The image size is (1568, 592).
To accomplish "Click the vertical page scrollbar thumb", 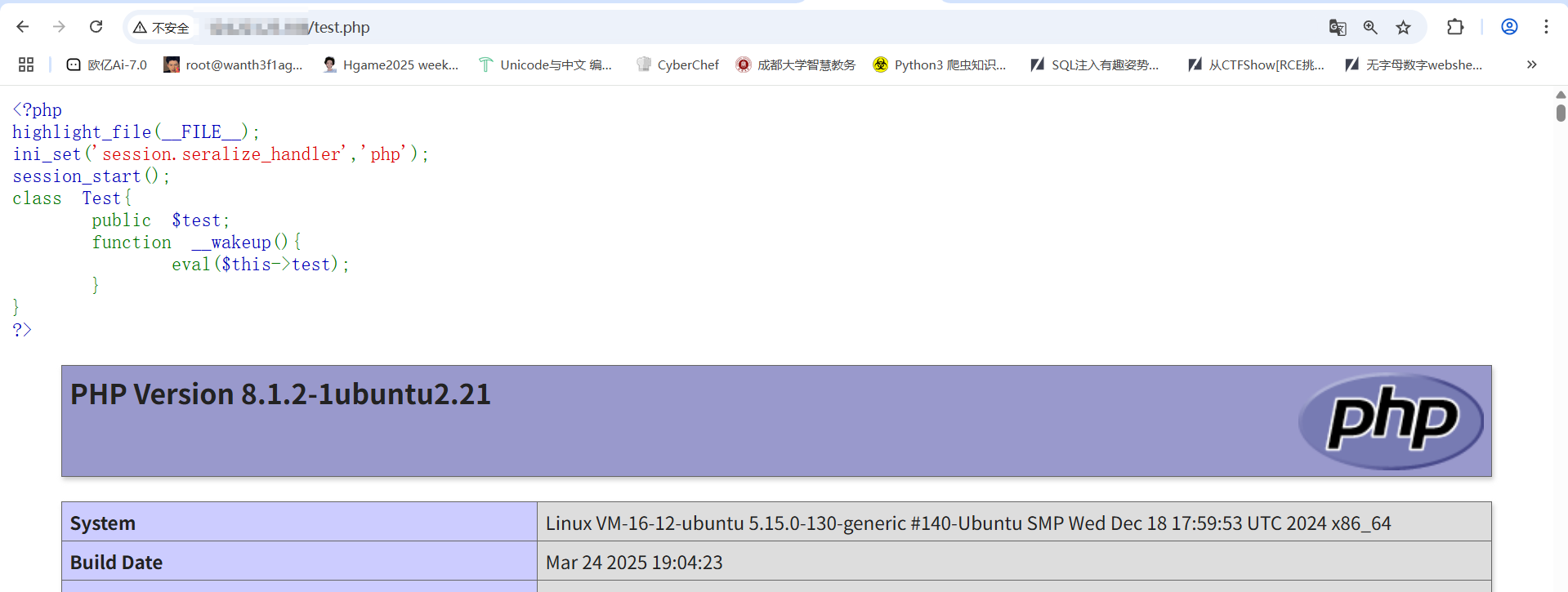I will pyautogui.click(x=1561, y=113).
